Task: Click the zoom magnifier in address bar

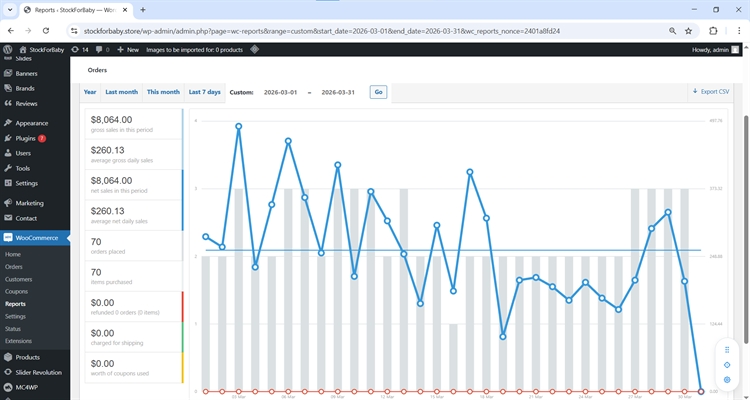Action: 673,31
